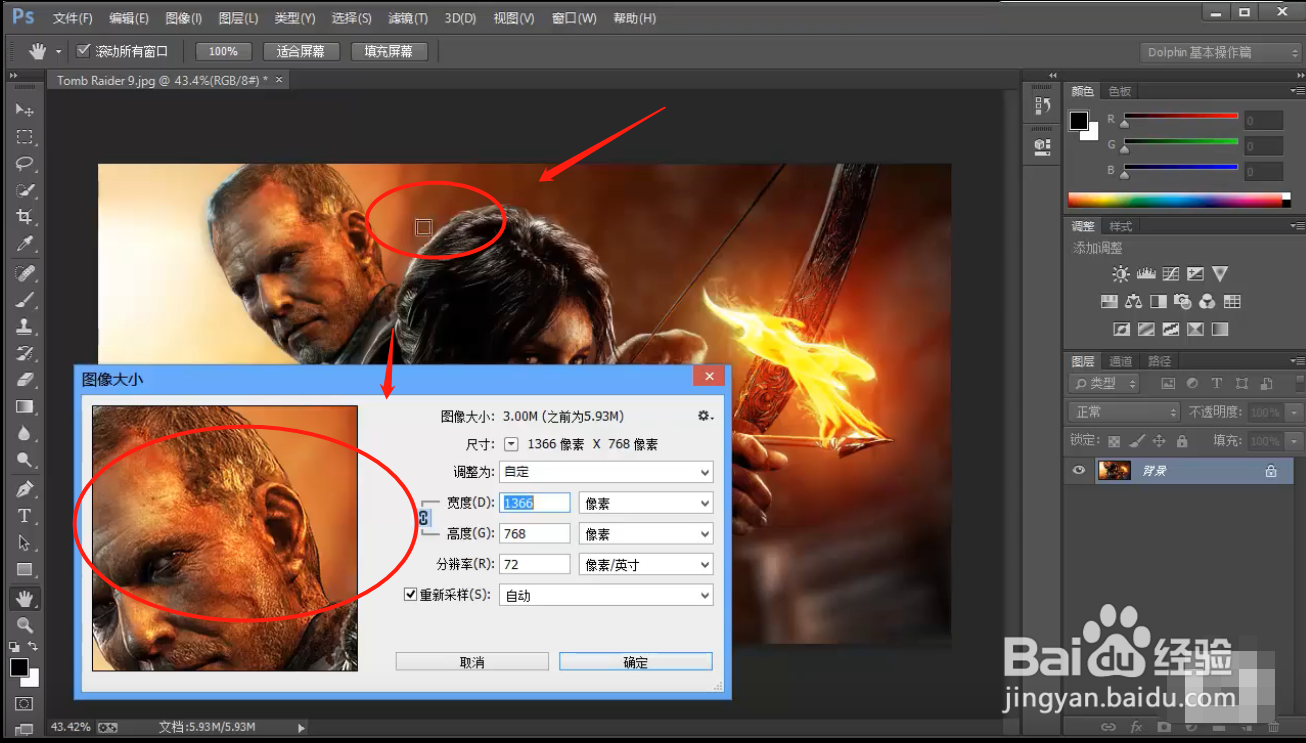Screen dimensions: 1306x743
Task: Add a Levels adjustment
Action: coord(1146,274)
